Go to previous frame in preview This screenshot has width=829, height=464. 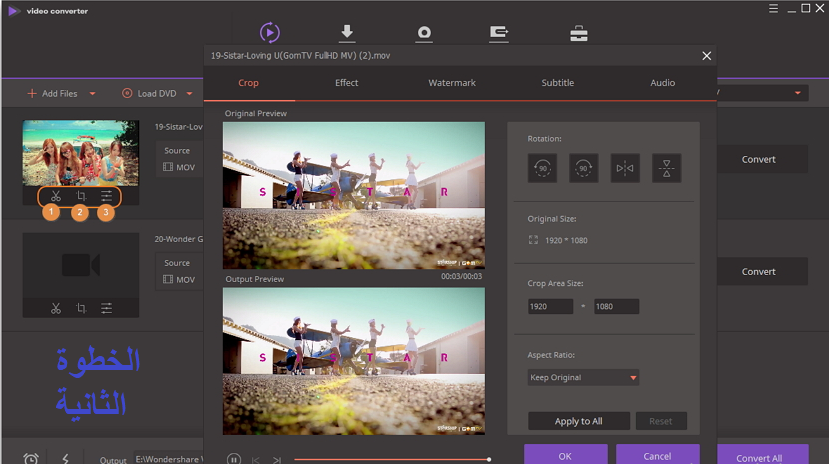point(256,460)
